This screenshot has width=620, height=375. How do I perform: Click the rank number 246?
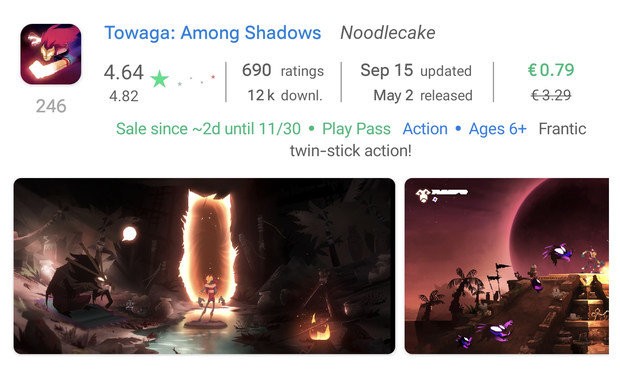51,106
